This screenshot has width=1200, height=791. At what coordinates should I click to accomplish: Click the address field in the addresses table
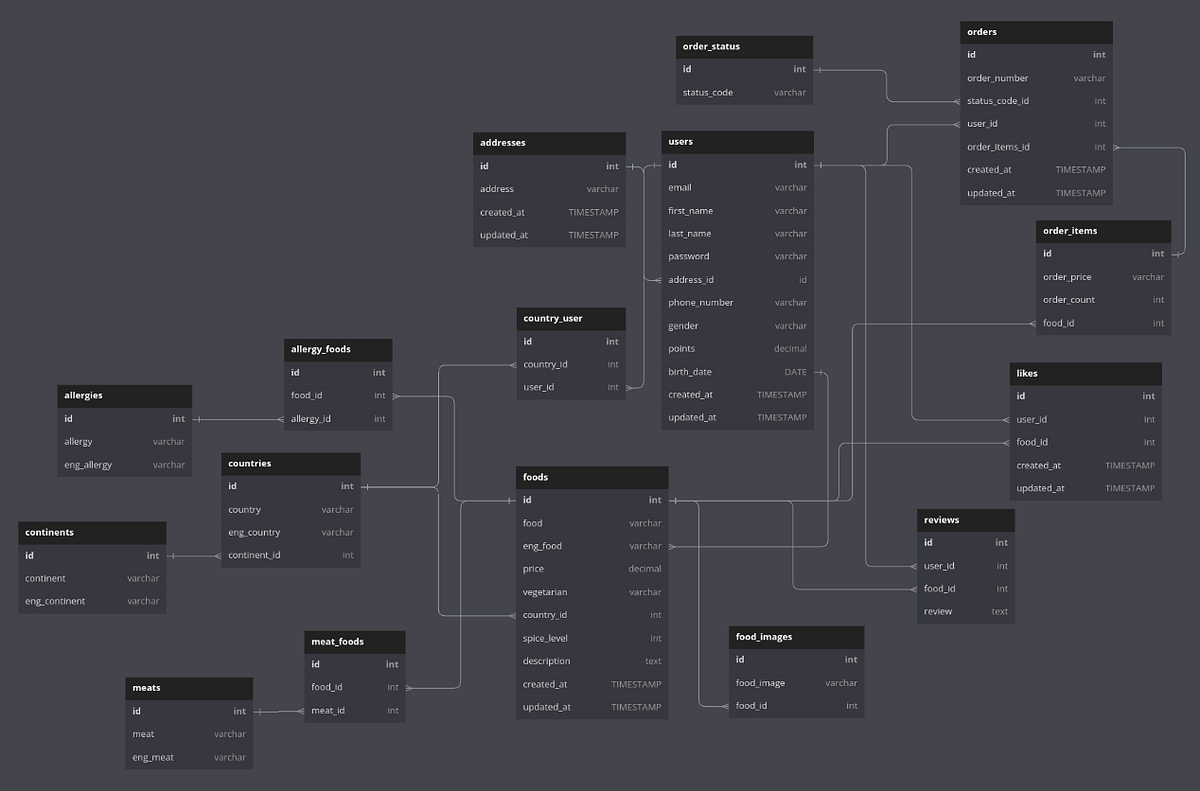click(549, 188)
